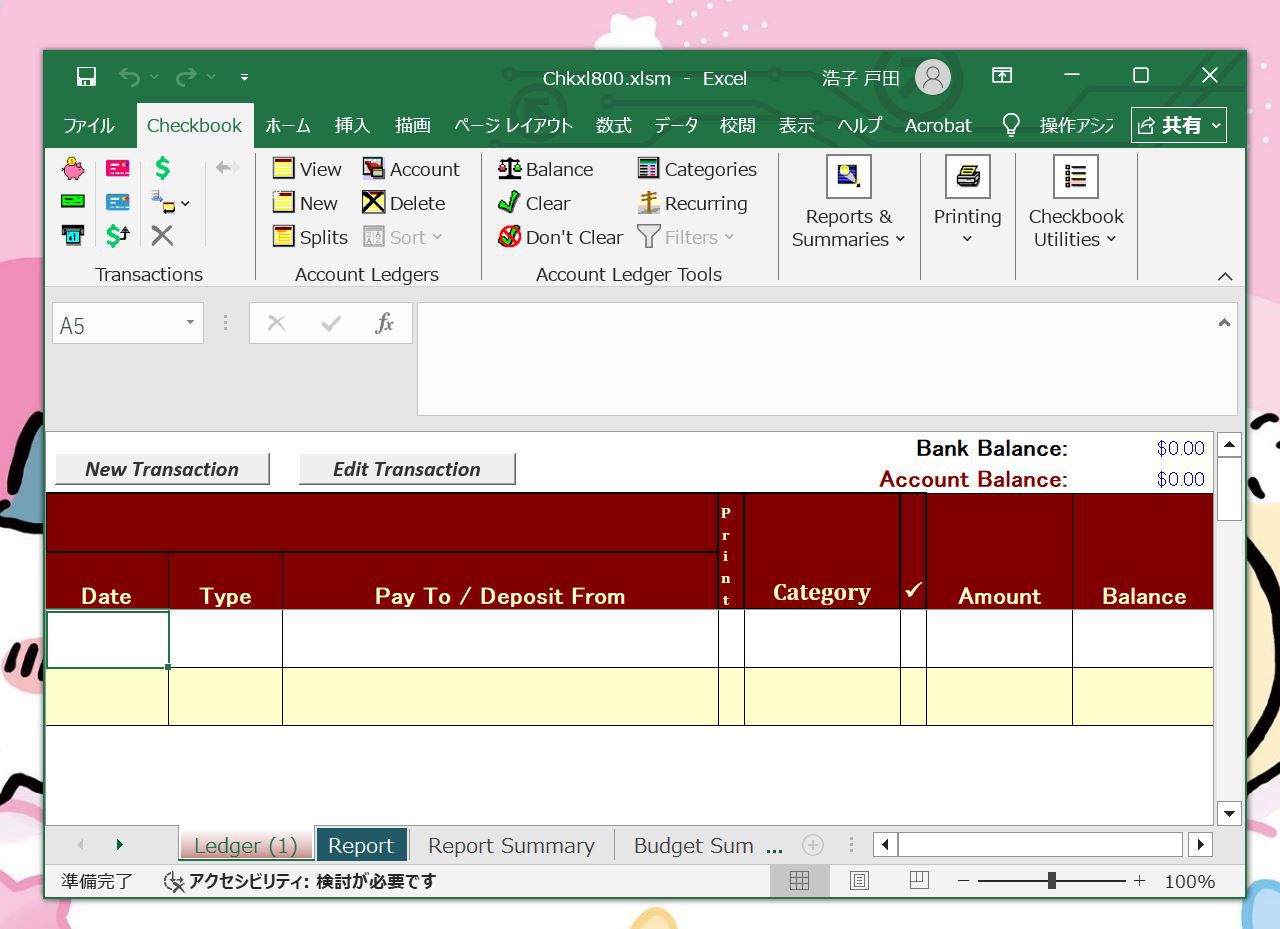Open the Categories tool
This screenshot has width=1280, height=929.
click(697, 169)
